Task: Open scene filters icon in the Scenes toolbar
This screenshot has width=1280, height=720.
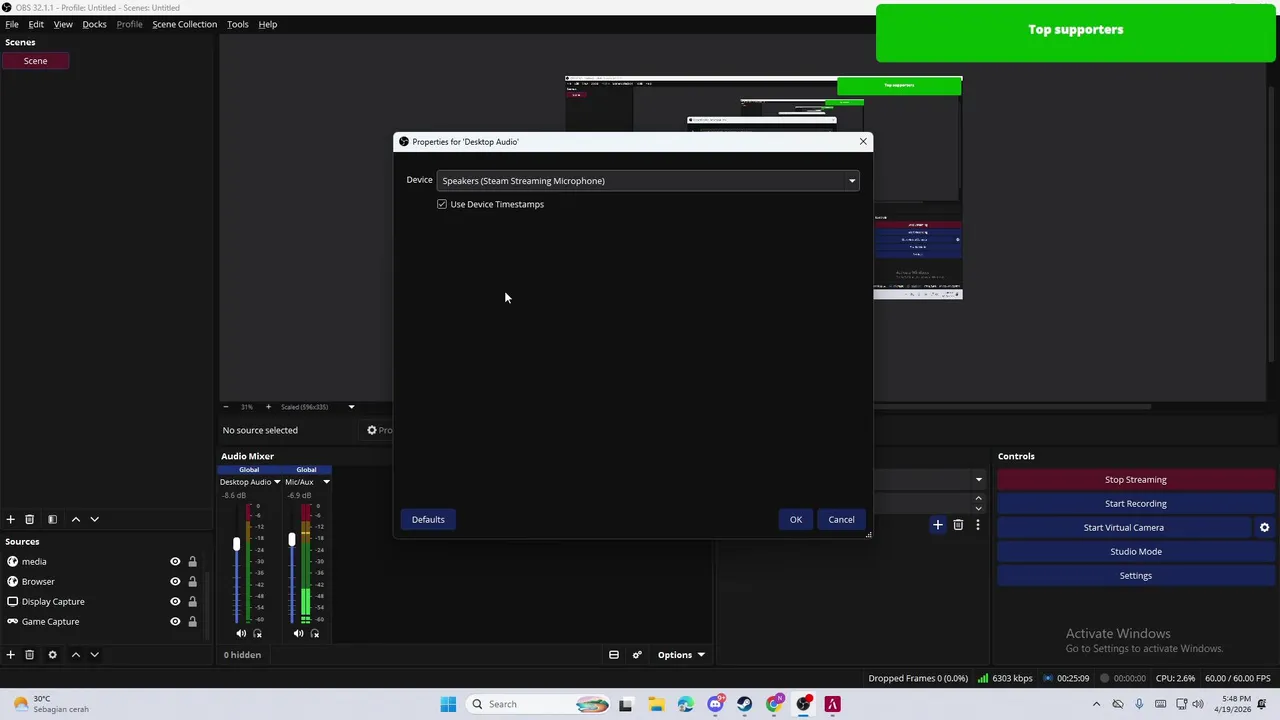Action: click(52, 519)
